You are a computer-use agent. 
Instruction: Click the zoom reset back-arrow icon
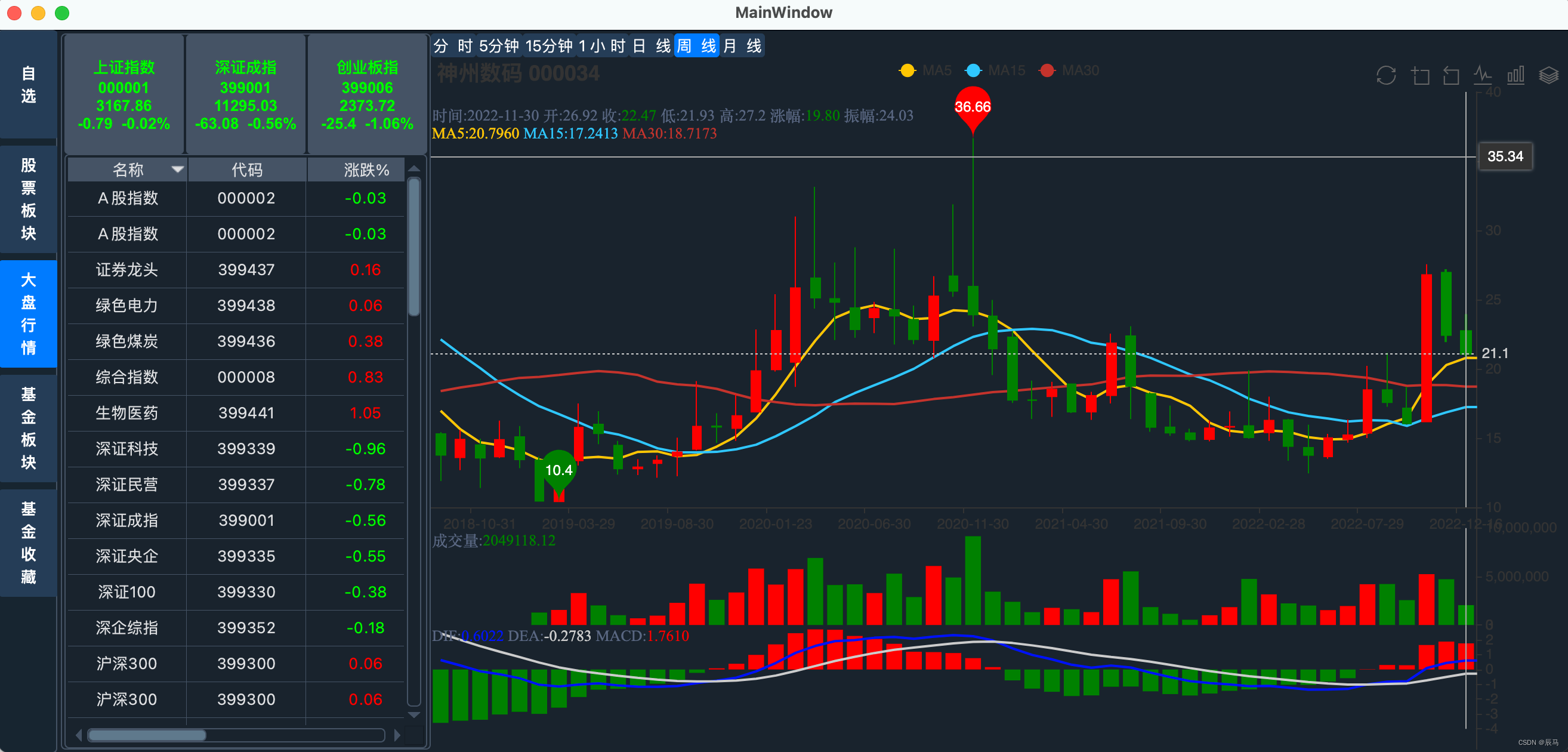(1451, 76)
